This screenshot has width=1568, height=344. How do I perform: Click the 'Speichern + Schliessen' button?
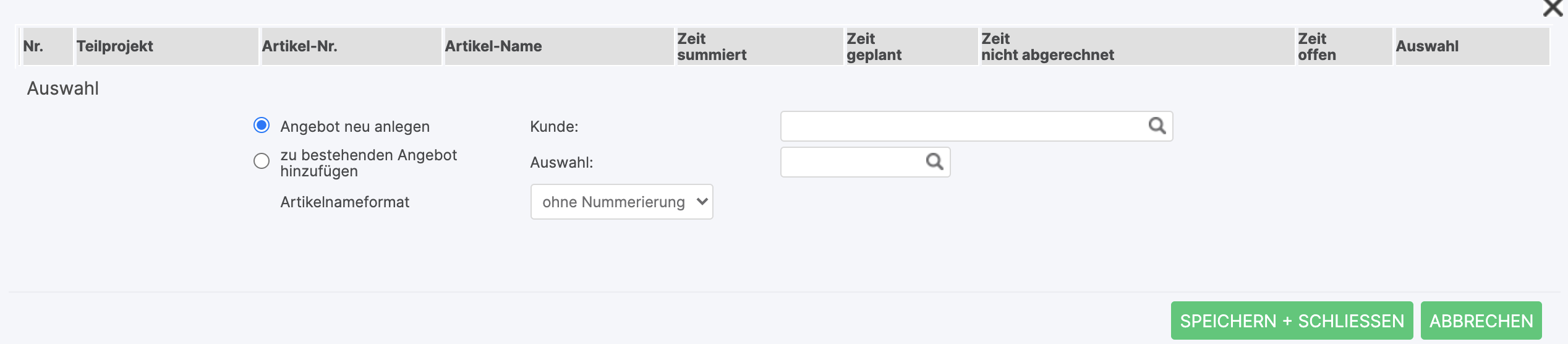pos(1292,320)
